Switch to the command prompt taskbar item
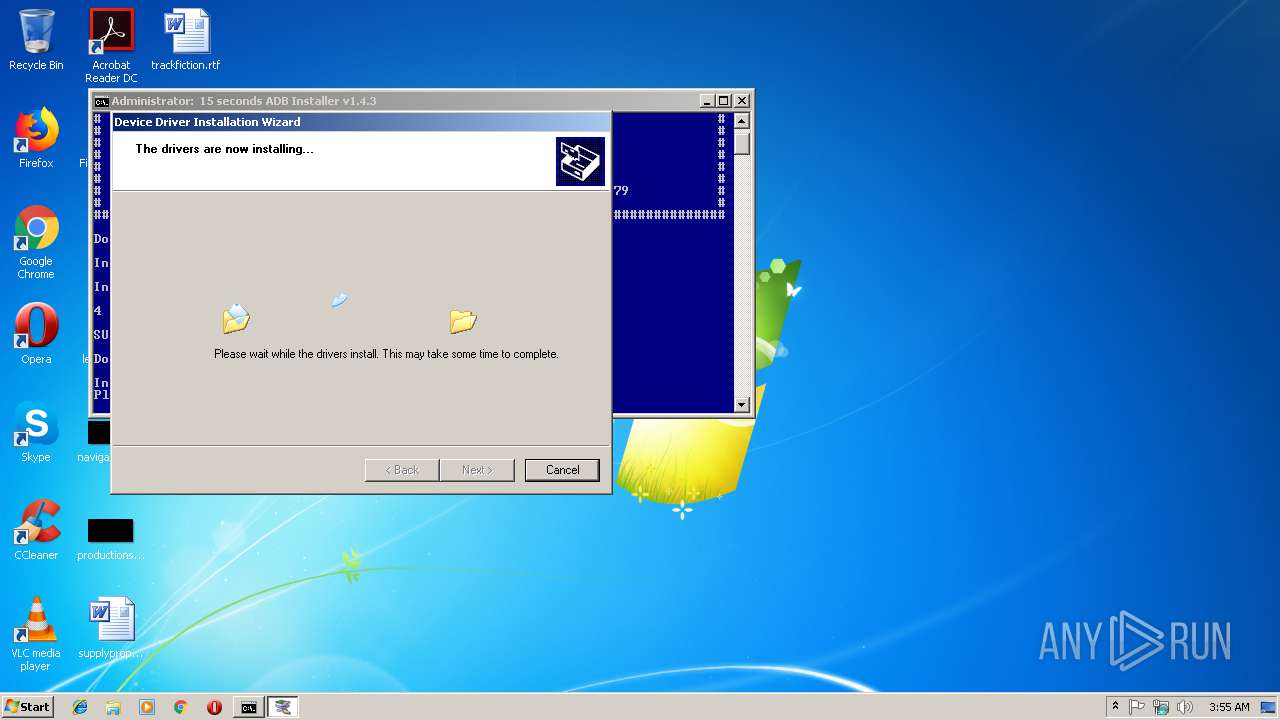Image resolution: width=1280 pixels, height=720 pixels. pyautogui.click(x=248, y=707)
